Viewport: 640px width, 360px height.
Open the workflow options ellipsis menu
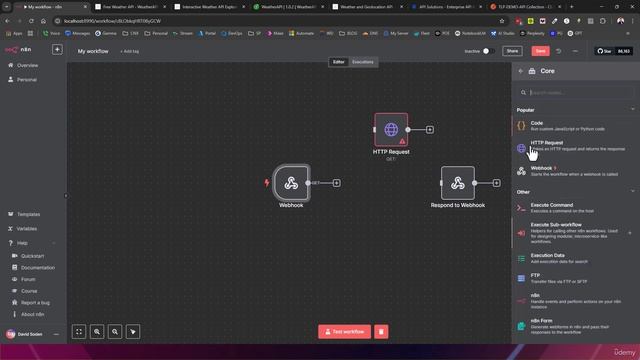tap(575, 51)
